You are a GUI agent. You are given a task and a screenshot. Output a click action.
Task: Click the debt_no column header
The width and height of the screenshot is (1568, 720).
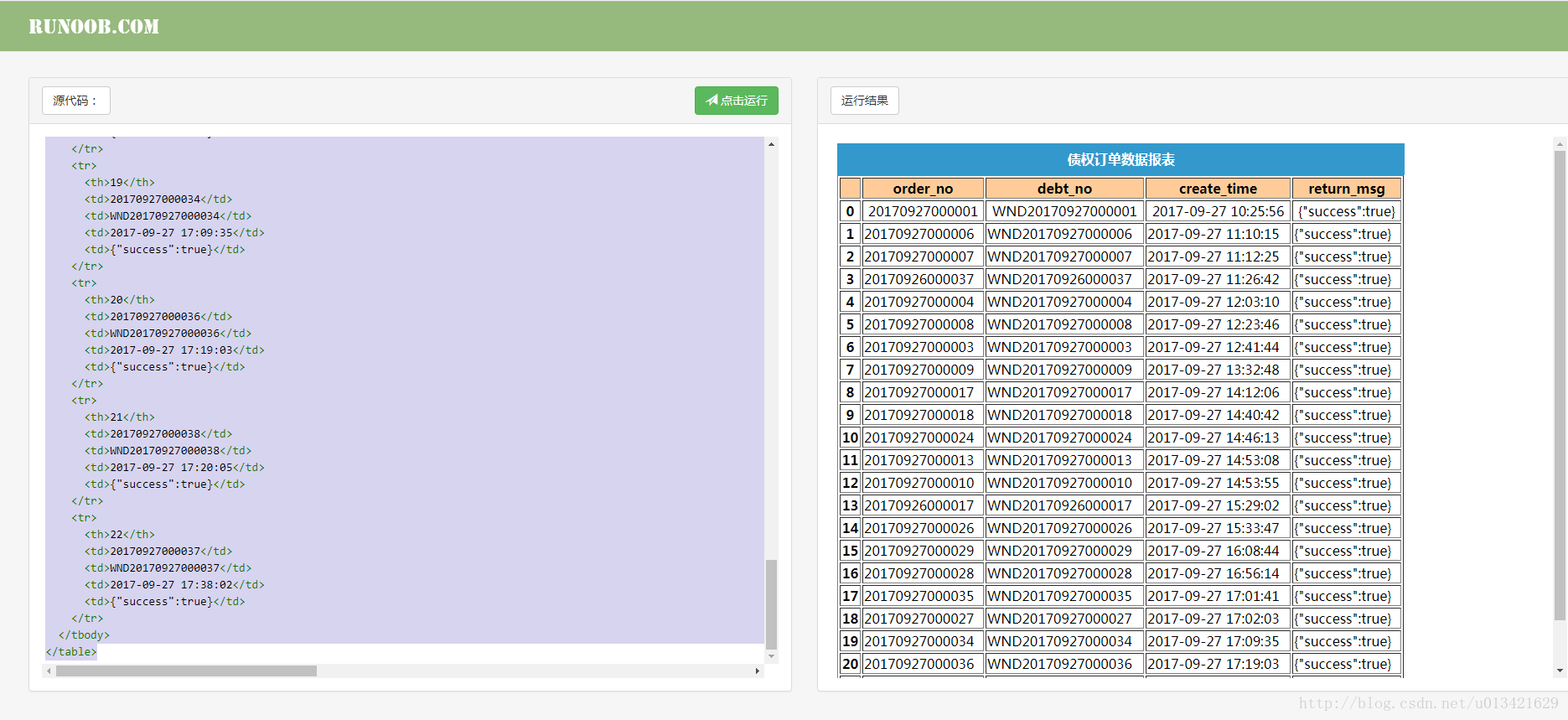pyautogui.click(x=1064, y=189)
